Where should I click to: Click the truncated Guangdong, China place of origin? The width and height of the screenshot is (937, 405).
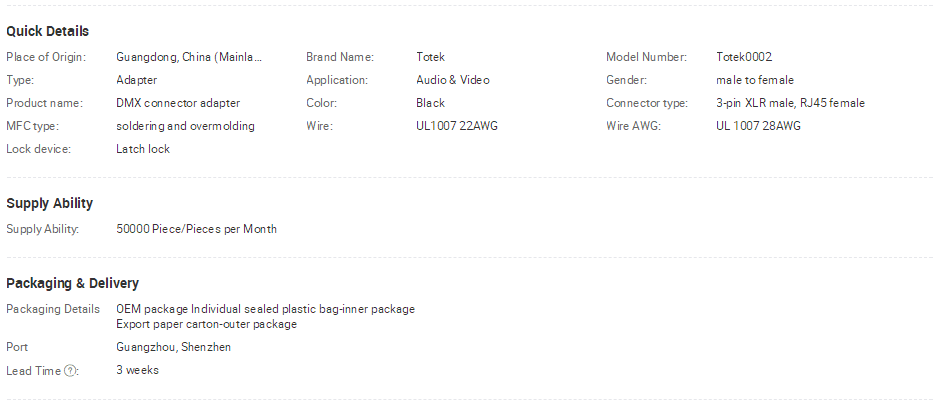pyautogui.click(x=189, y=57)
